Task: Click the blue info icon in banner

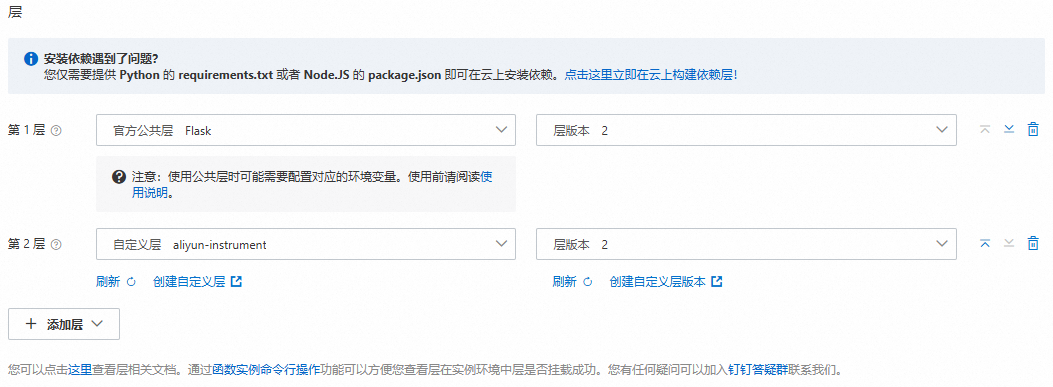Action: click(x=30, y=59)
